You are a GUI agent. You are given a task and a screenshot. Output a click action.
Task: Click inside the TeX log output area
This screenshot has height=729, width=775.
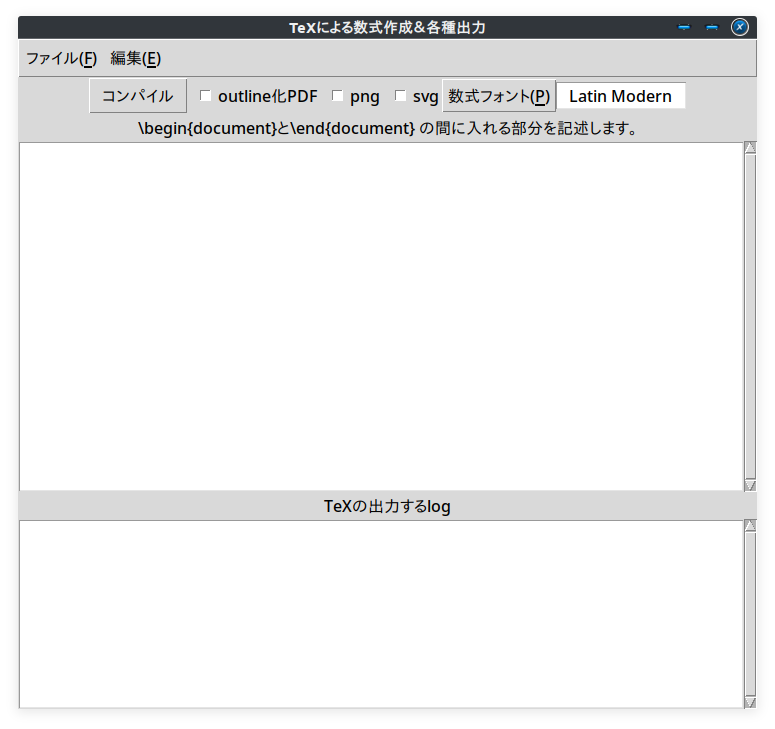380,614
